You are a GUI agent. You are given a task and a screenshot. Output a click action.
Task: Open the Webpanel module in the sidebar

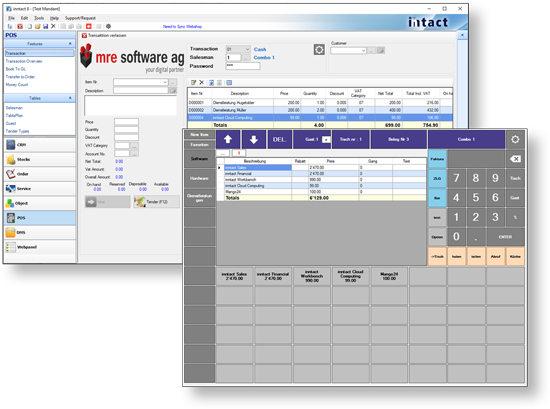point(40,247)
